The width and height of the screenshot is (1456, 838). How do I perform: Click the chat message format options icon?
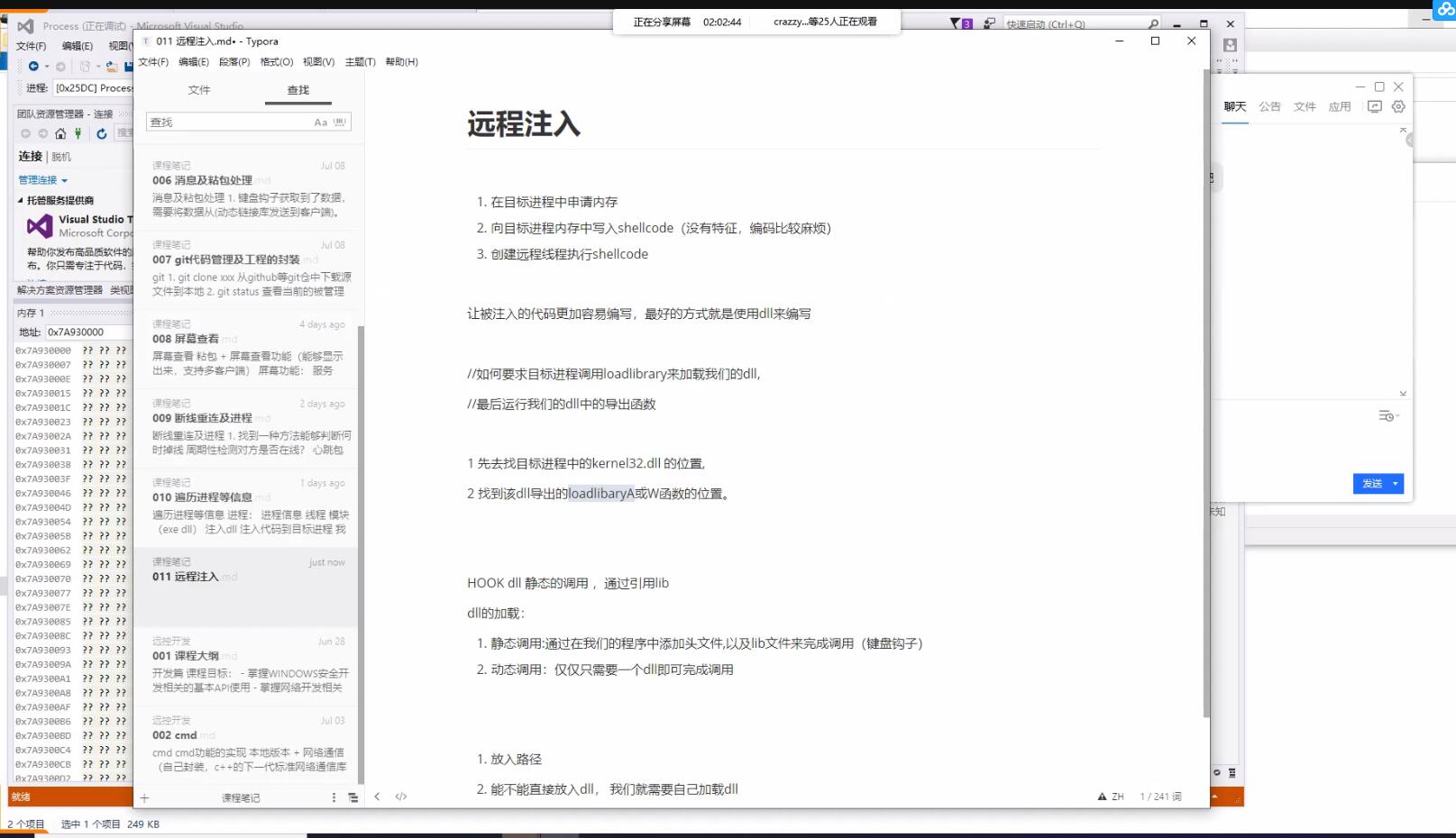[1387, 415]
